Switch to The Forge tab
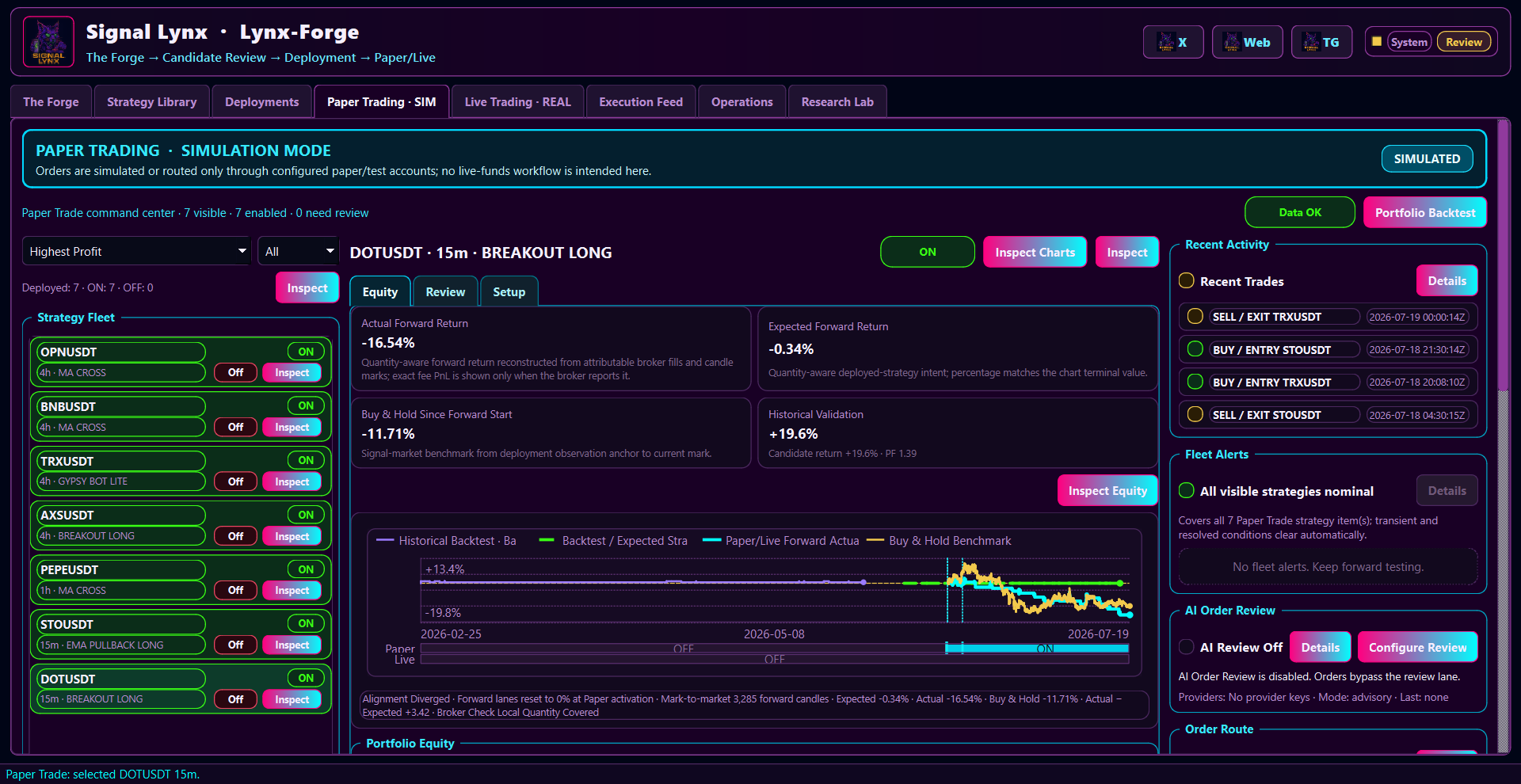The height and width of the screenshot is (784, 1521). pyautogui.click(x=51, y=101)
